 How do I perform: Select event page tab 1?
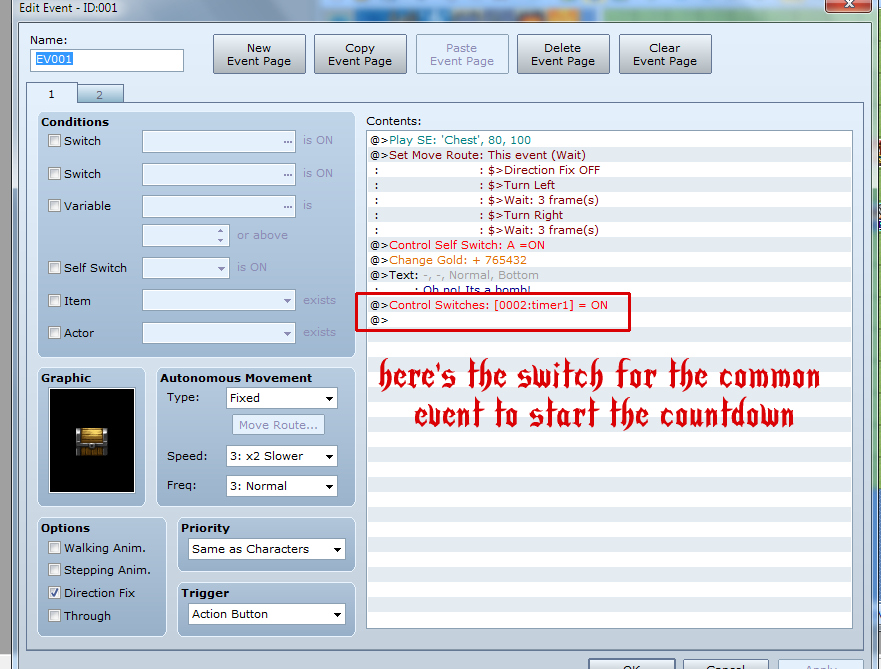pos(50,94)
